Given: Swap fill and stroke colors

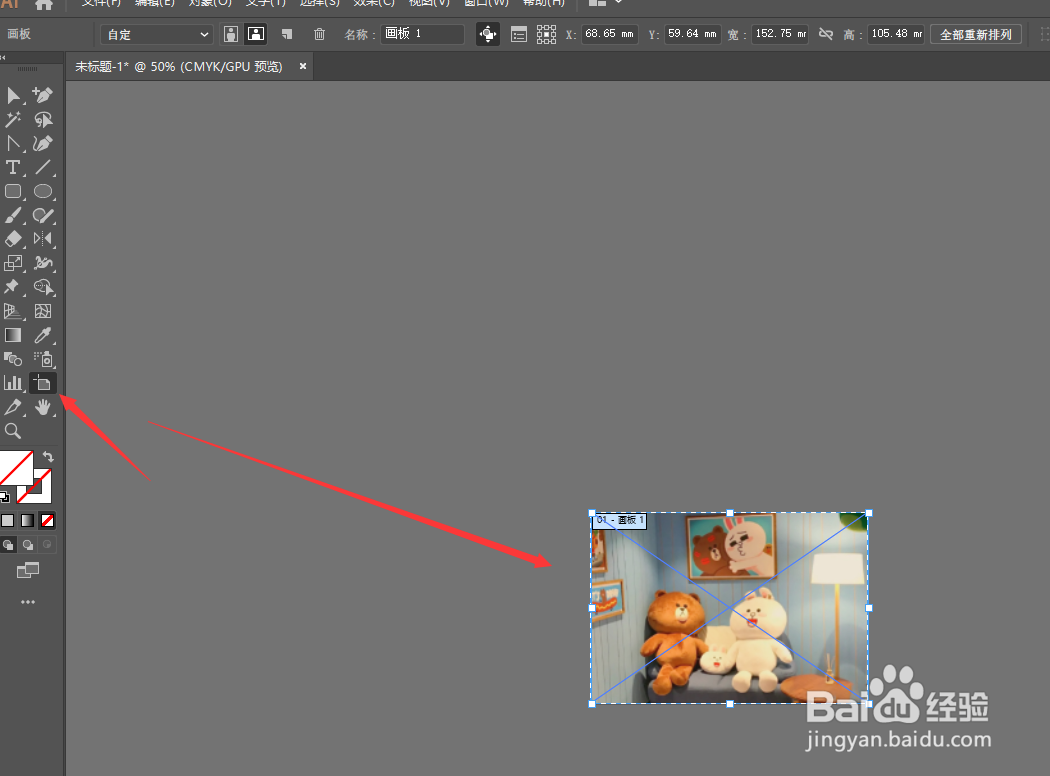Looking at the screenshot, I should (x=48, y=457).
